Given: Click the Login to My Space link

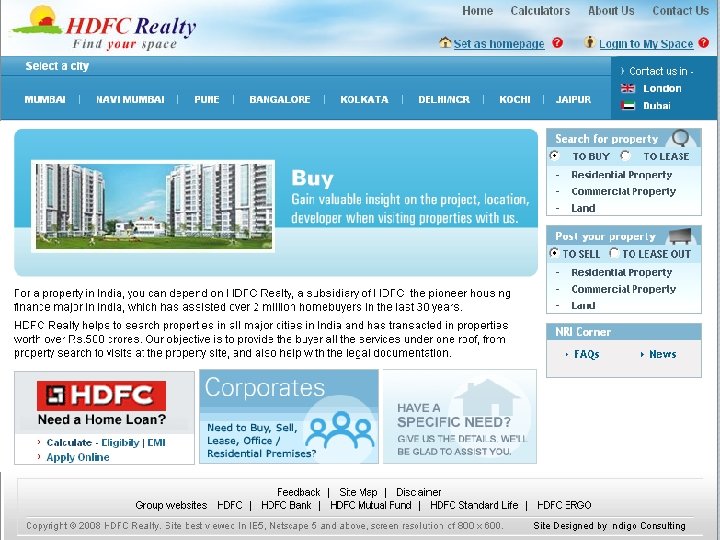Looking at the screenshot, I should click(x=646, y=44).
